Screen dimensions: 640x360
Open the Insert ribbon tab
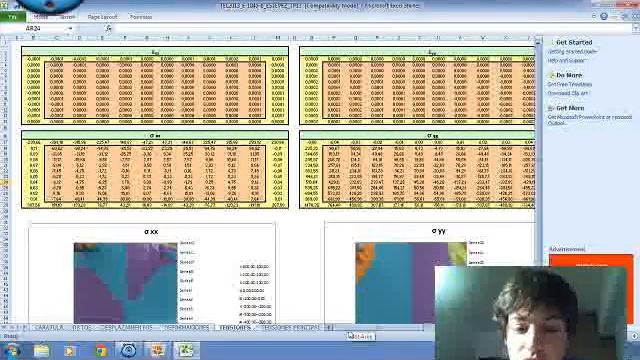tap(67, 17)
